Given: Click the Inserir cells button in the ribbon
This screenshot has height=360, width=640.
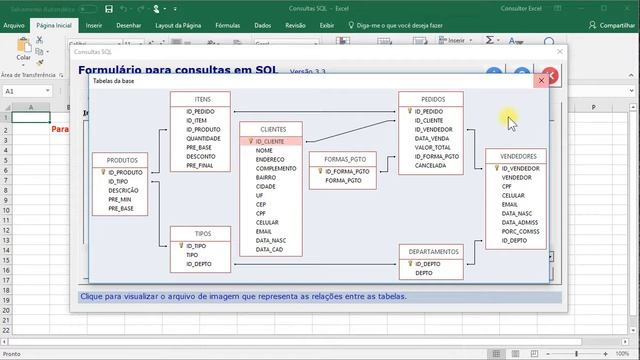Looking at the screenshot, I should 452,40.
